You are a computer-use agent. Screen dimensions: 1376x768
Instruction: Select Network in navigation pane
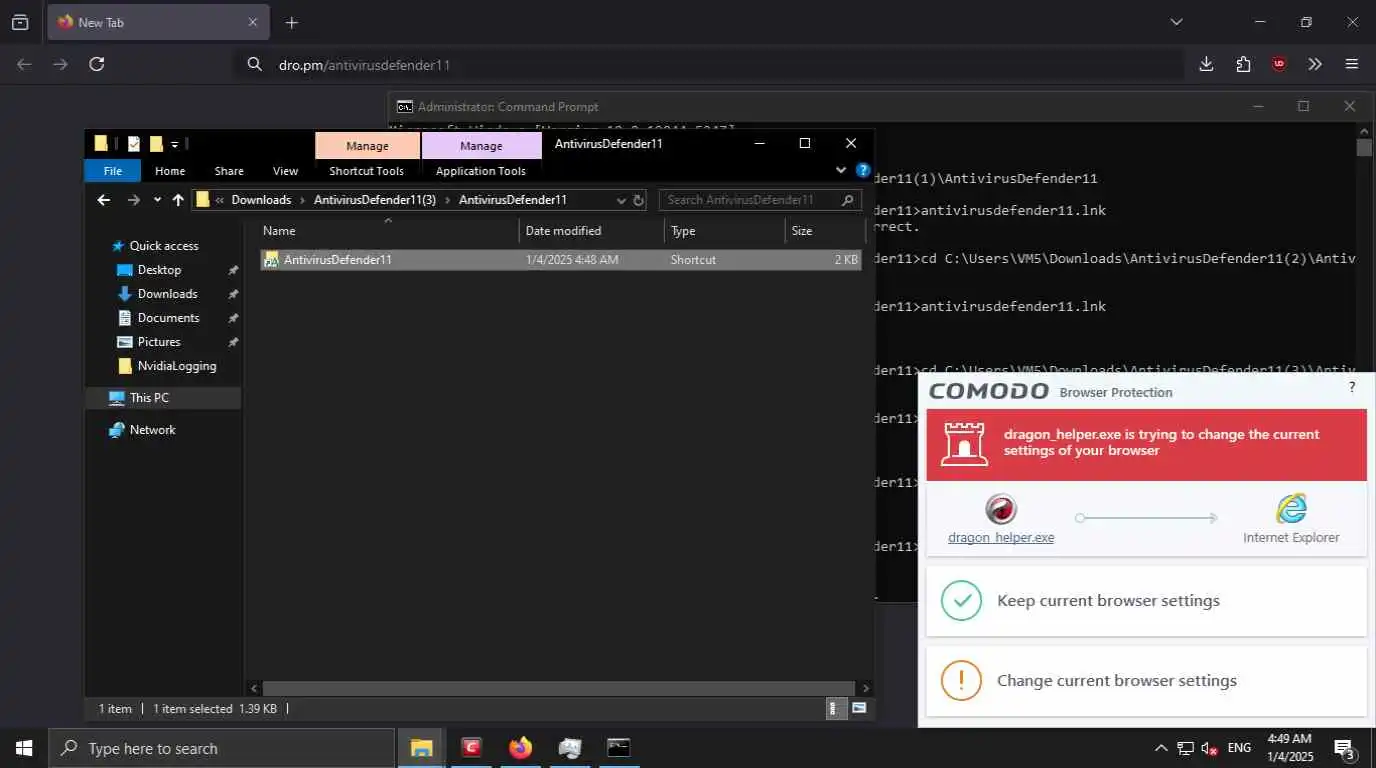click(152, 430)
